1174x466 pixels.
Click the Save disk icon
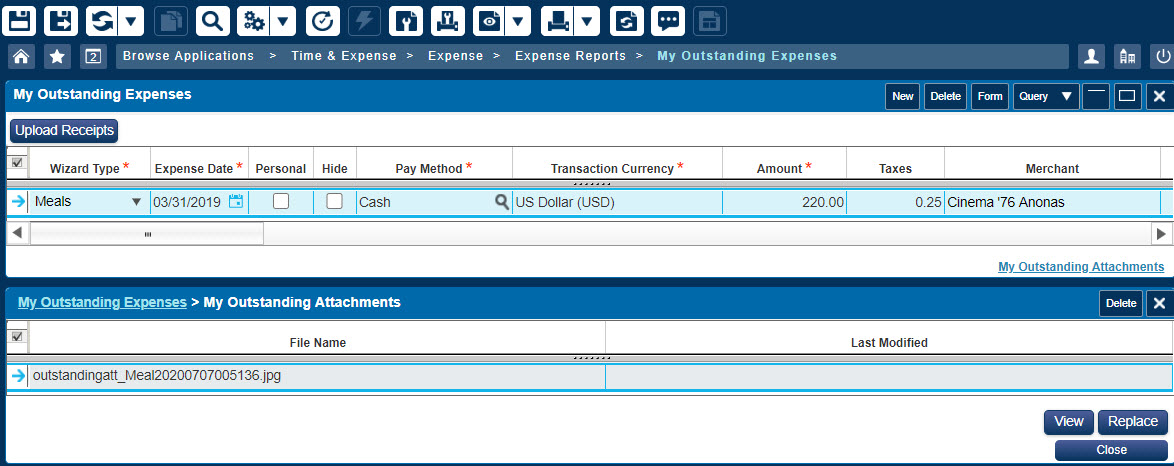click(x=22, y=20)
